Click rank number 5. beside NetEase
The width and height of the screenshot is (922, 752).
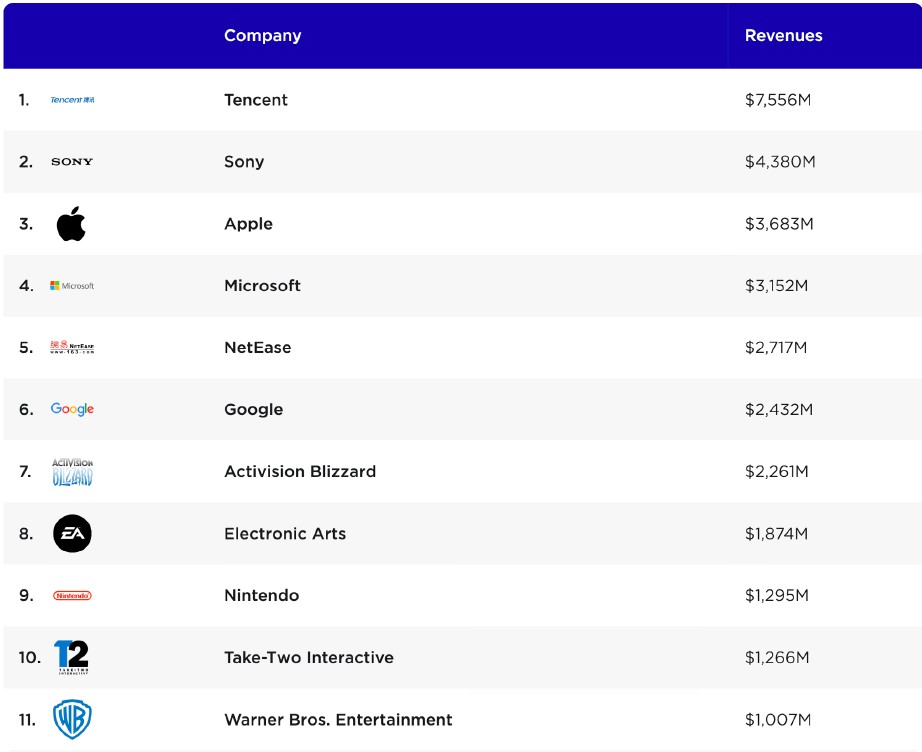(x=26, y=347)
